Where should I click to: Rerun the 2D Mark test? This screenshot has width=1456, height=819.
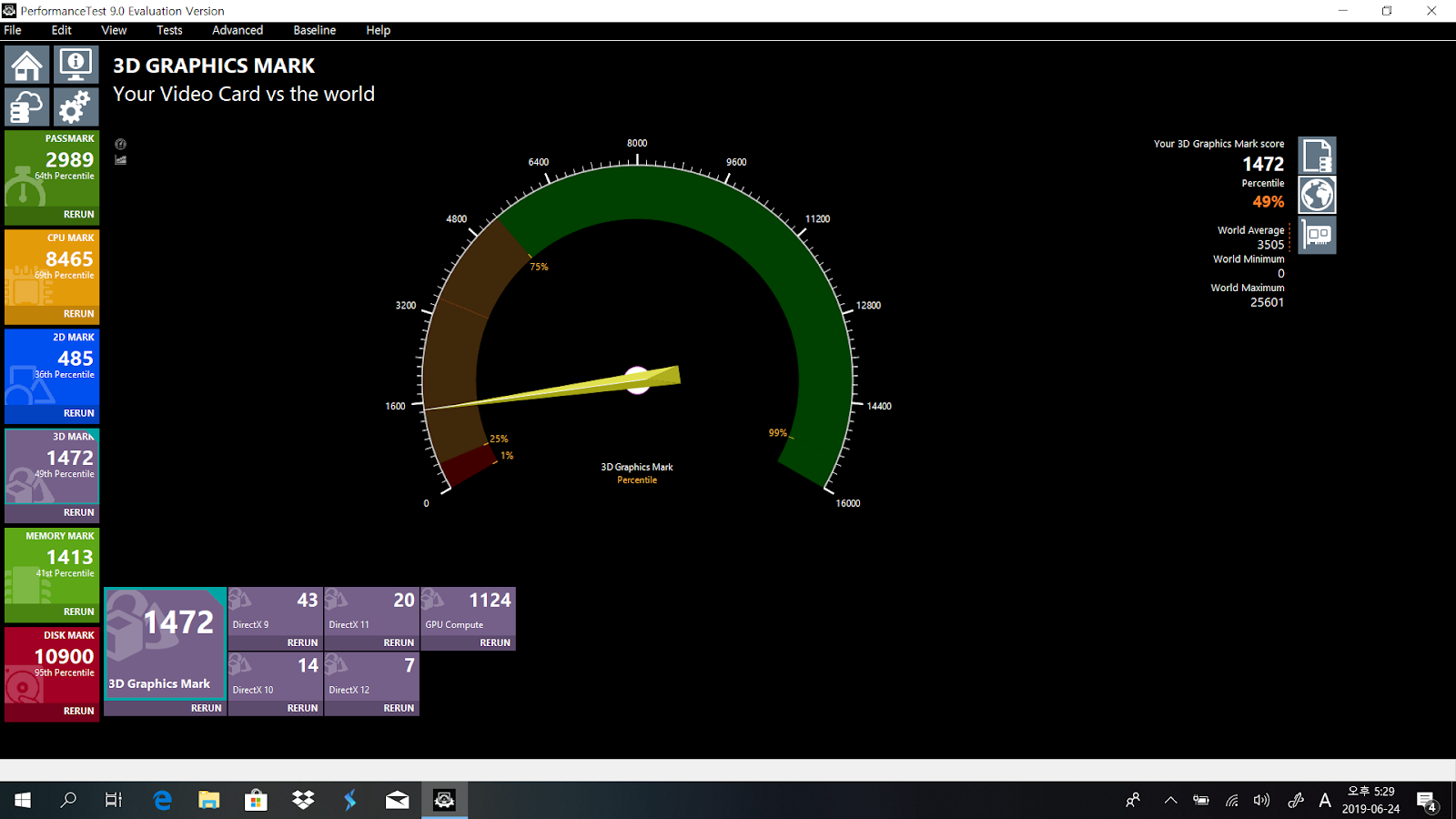[79, 413]
